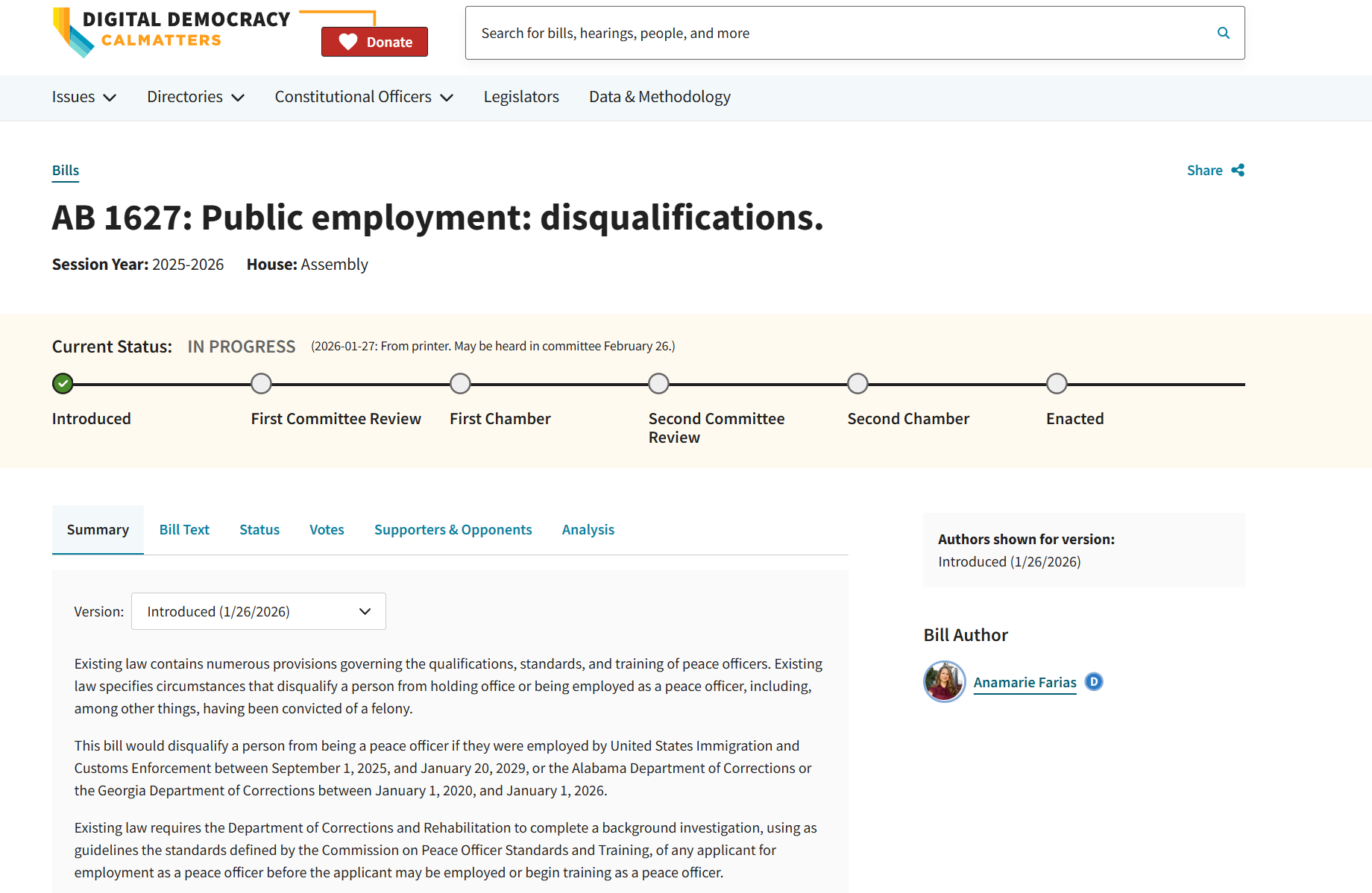
Task: Click the green Introduced checkmark step
Action: (63, 384)
